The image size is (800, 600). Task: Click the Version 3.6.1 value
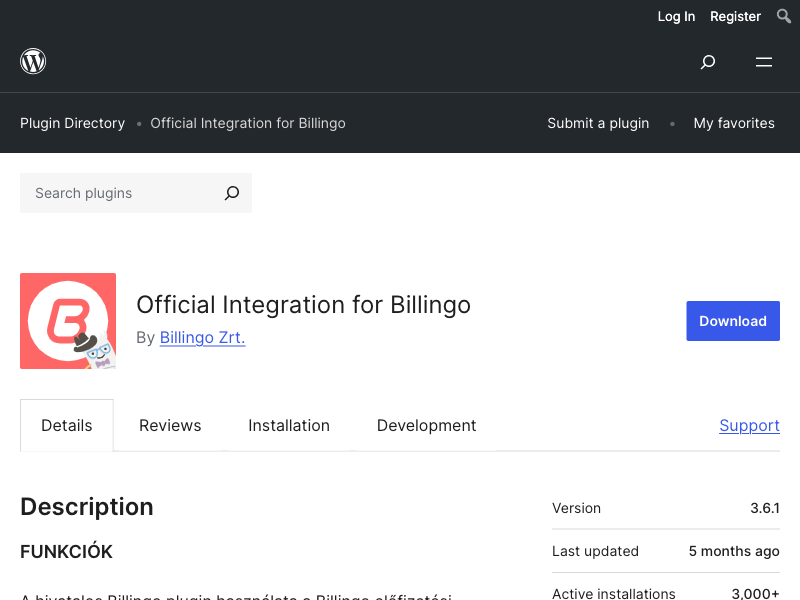[765, 508]
